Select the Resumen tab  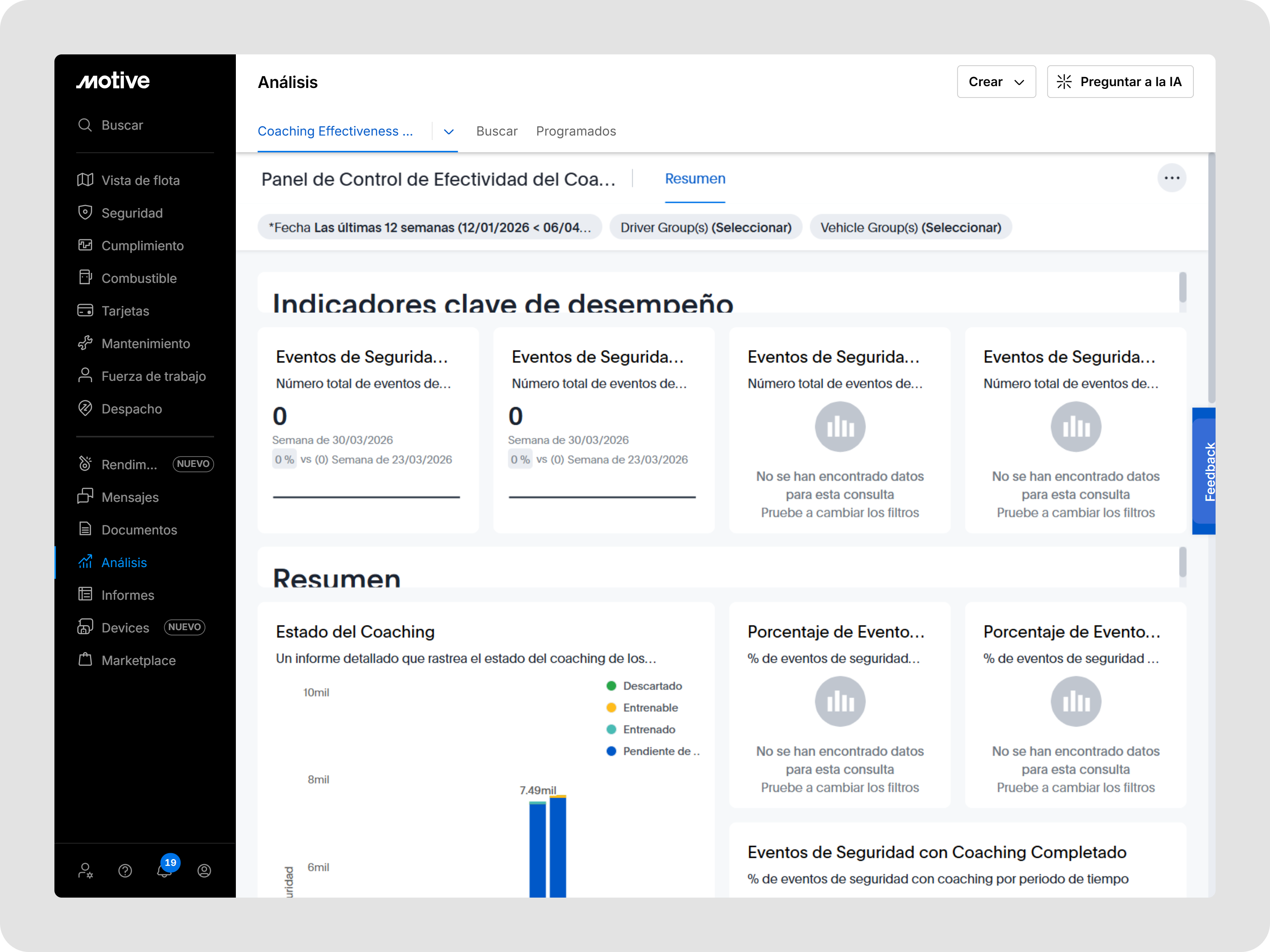(695, 179)
